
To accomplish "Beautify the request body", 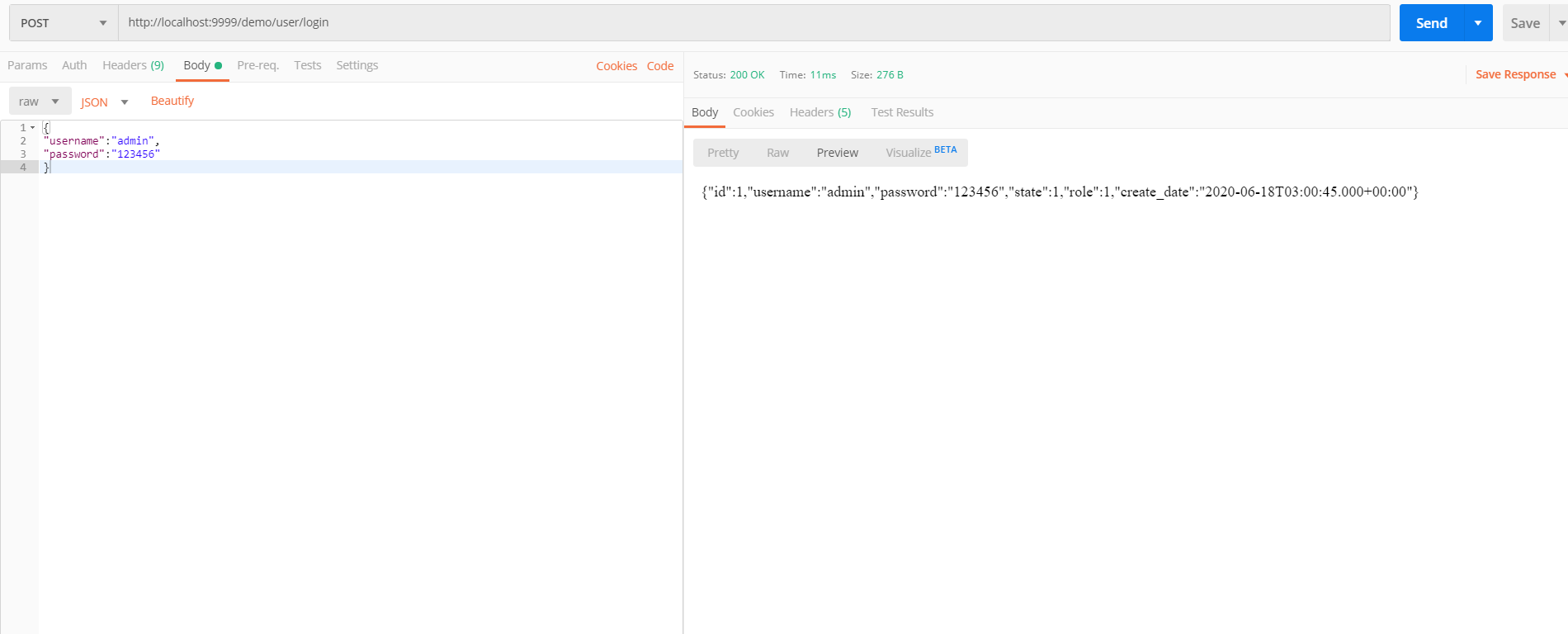I will pyautogui.click(x=172, y=101).
